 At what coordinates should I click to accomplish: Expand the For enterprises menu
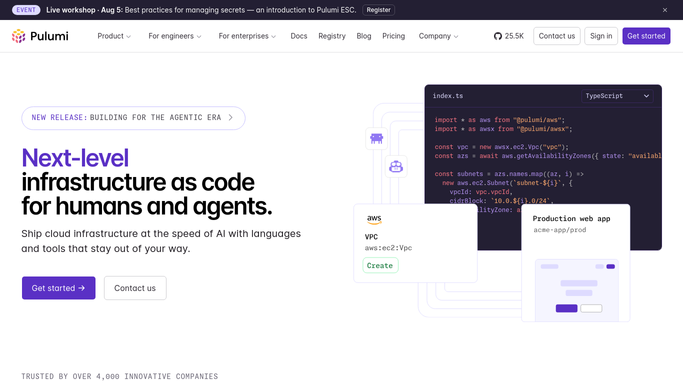pos(247,36)
